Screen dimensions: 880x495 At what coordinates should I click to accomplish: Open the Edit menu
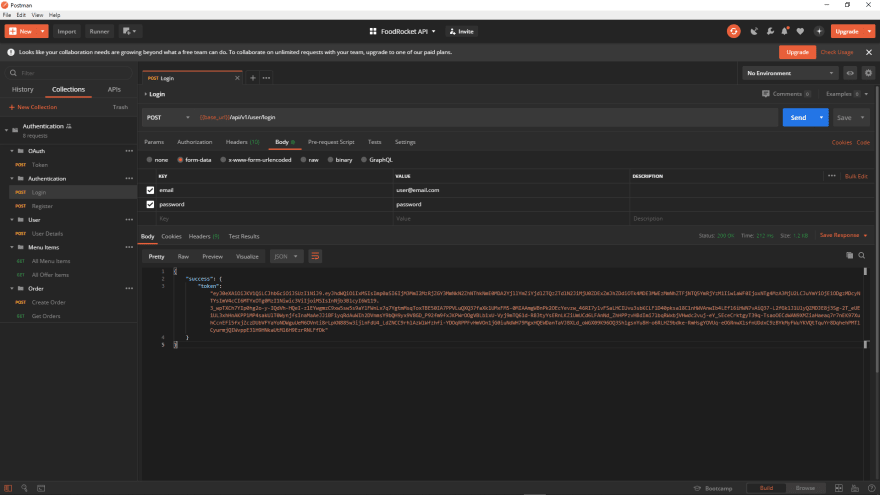pyautogui.click(x=21, y=15)
